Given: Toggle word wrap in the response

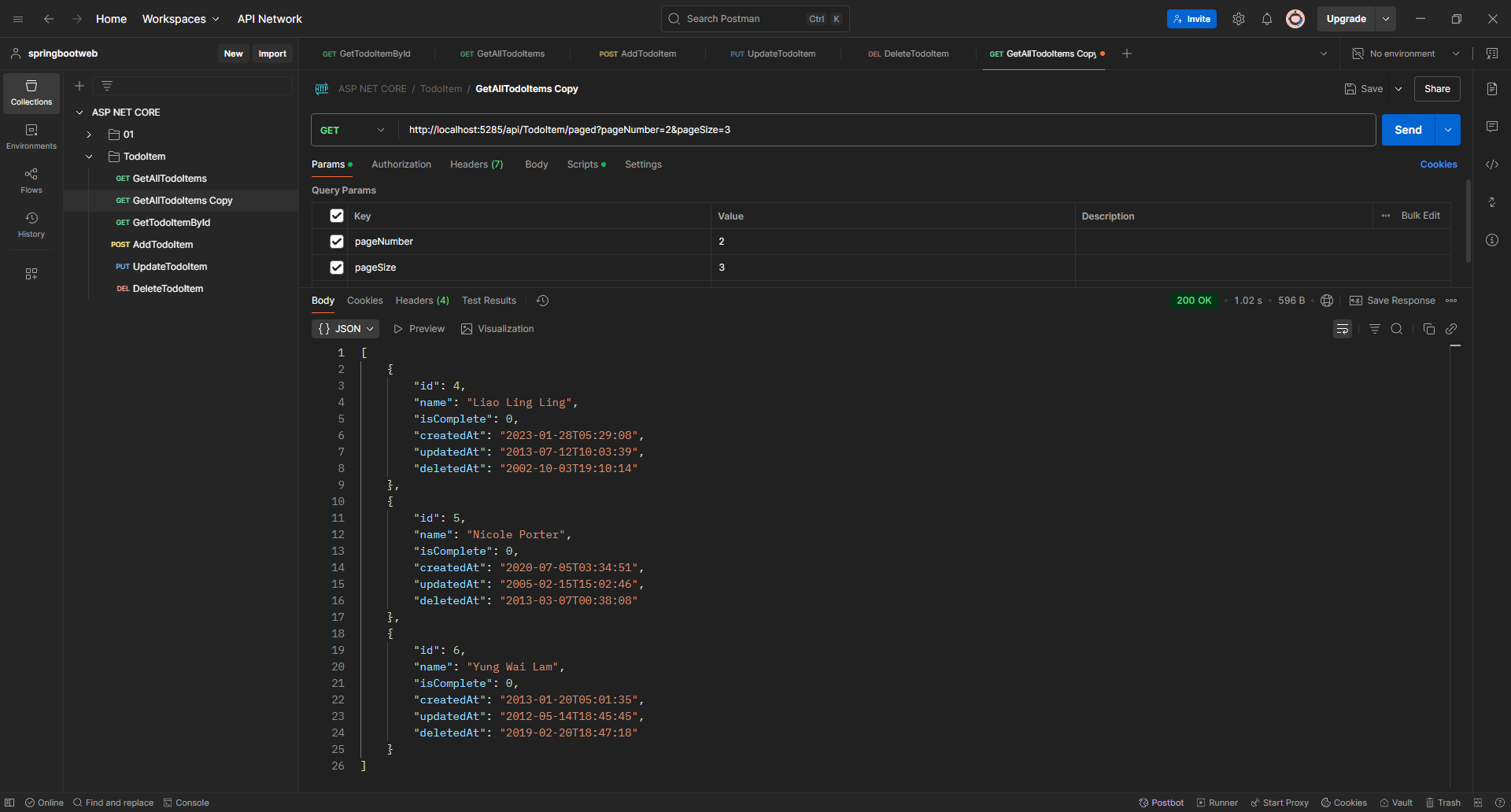Looking at the screenshot, I should (1342, 329).
